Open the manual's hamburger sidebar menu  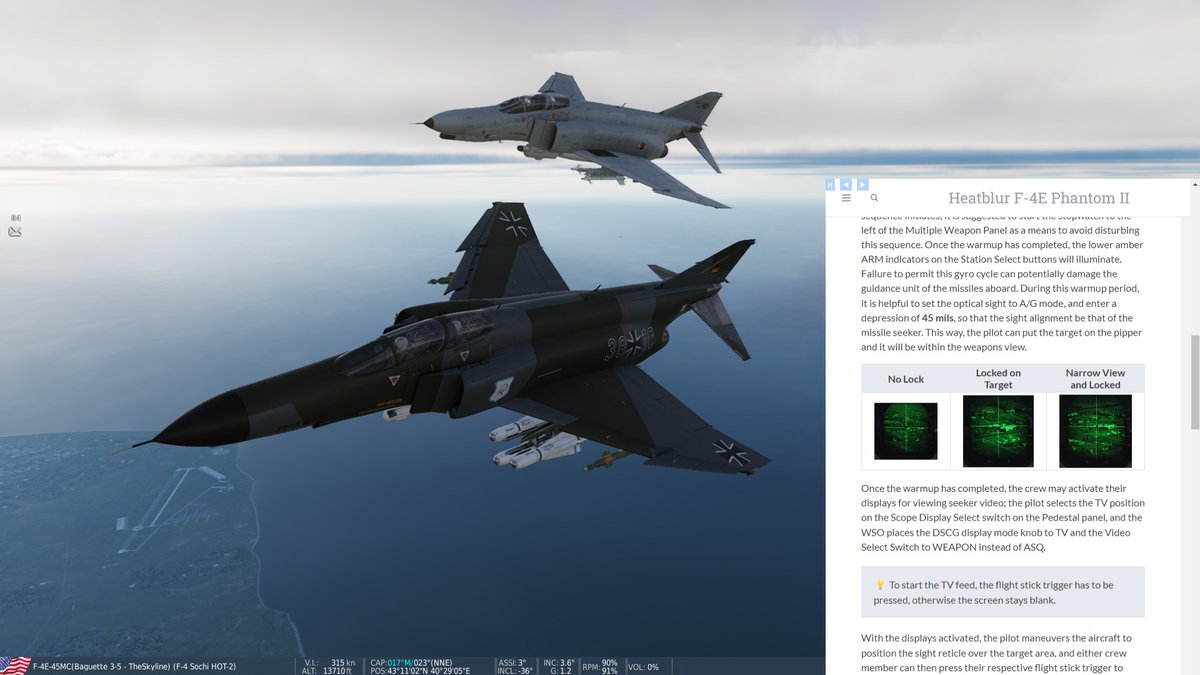[x=846, y=198]
